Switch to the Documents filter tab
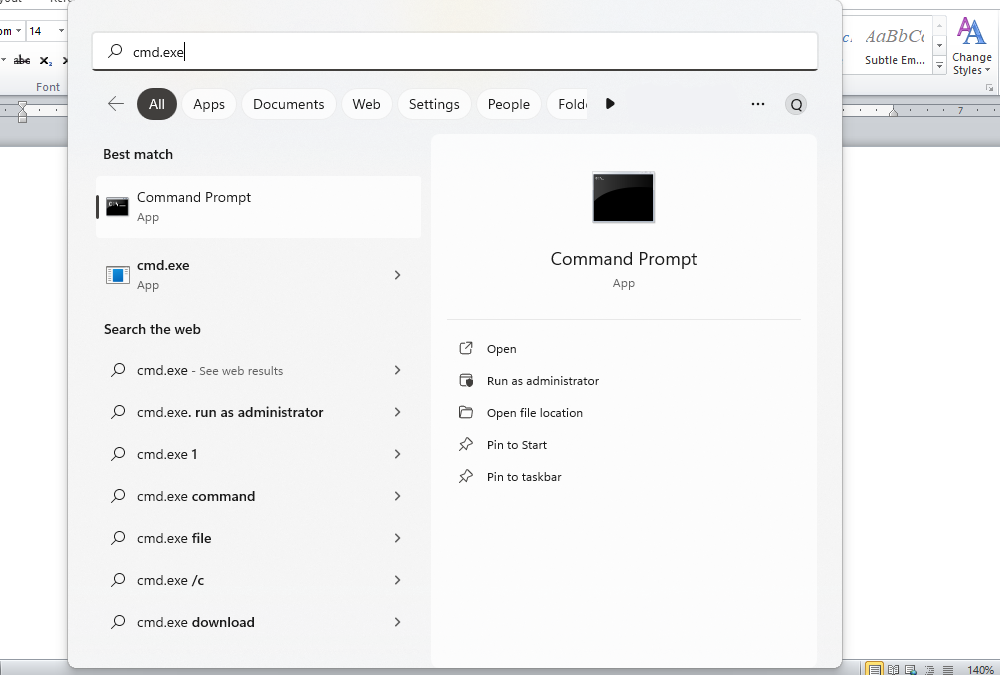The image size is (1000, 675). click(x=288, y=104)
